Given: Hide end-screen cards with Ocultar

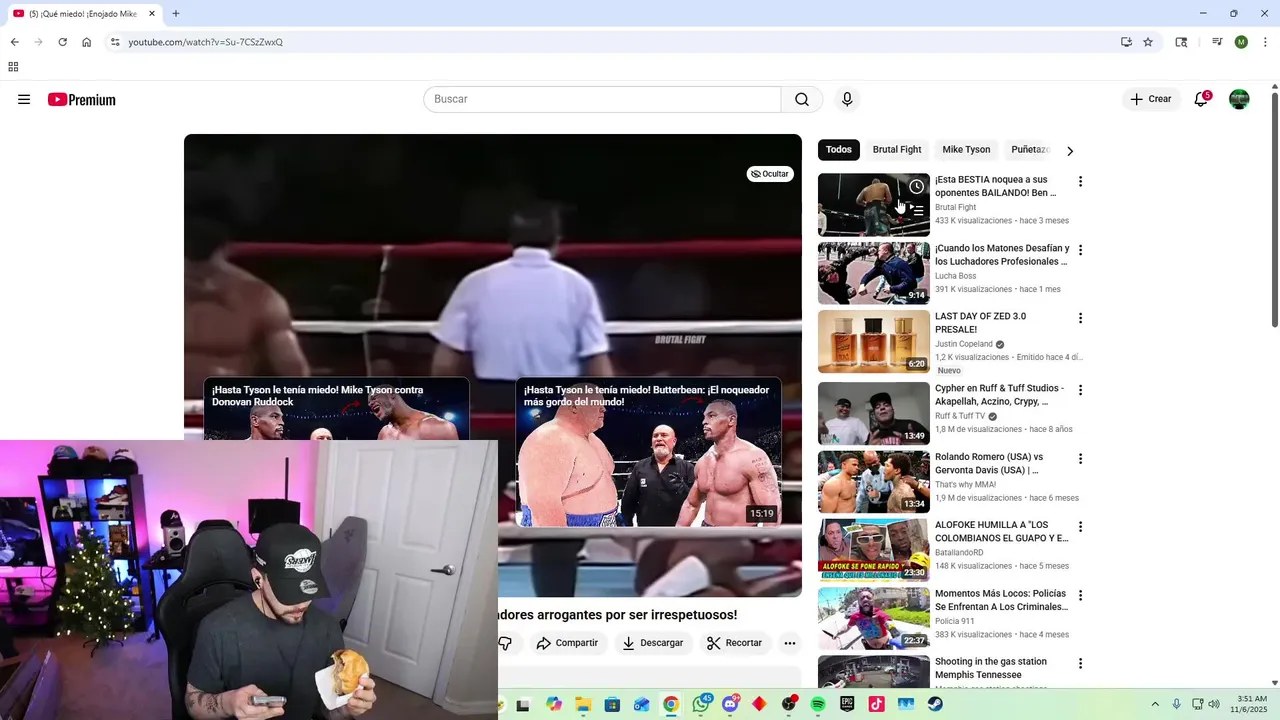Looking at the screenshot, I should (770, 174).
